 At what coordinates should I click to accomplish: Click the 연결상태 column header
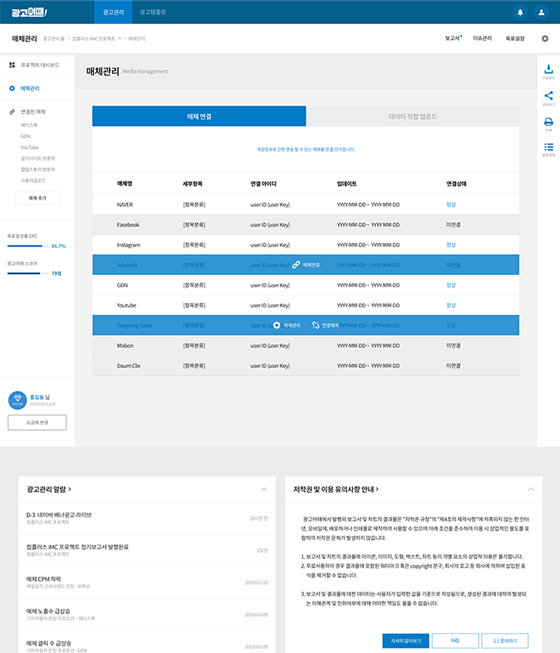[x=456, y=184]
